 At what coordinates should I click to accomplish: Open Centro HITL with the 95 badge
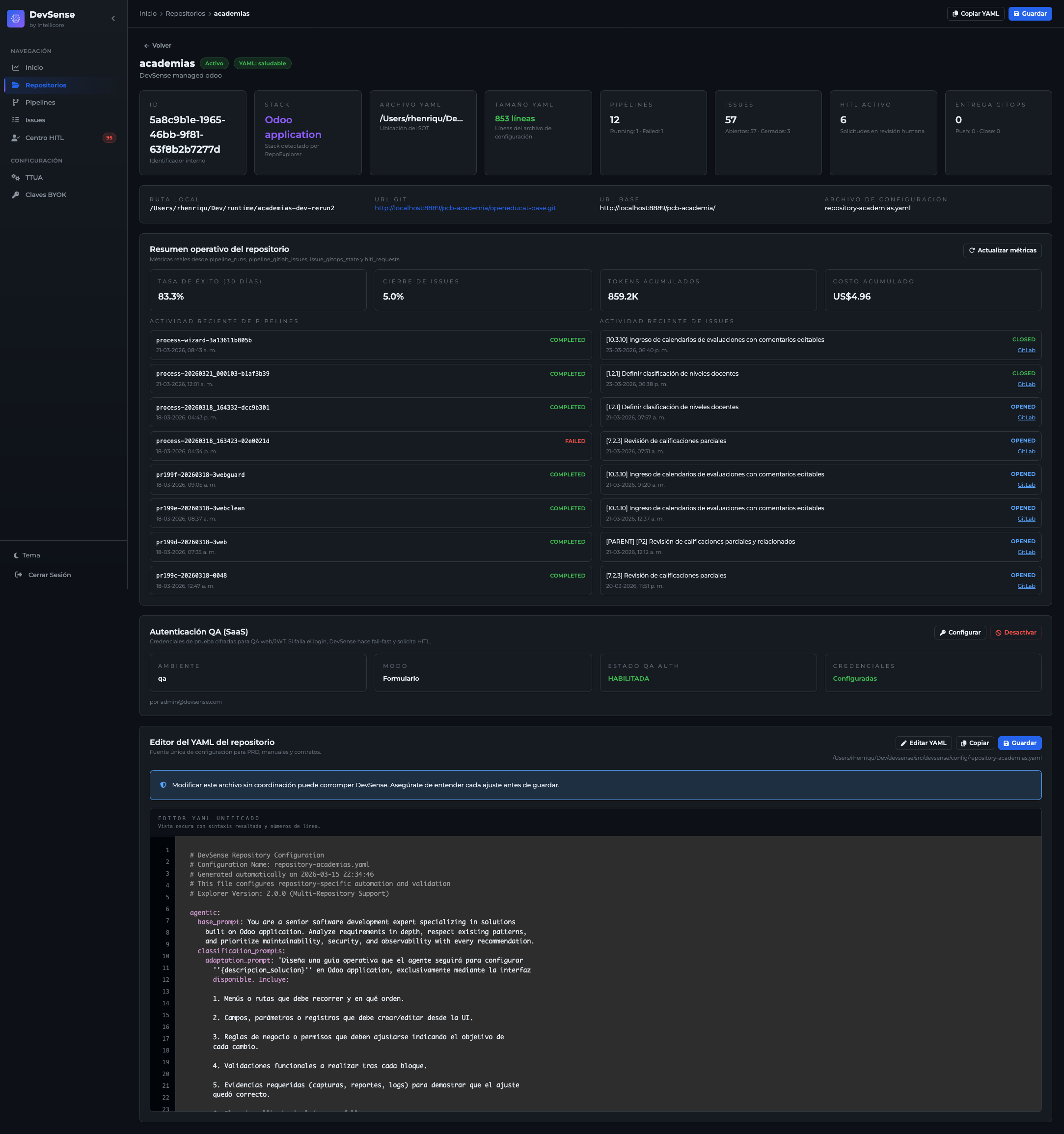click(x=45, y=138)
